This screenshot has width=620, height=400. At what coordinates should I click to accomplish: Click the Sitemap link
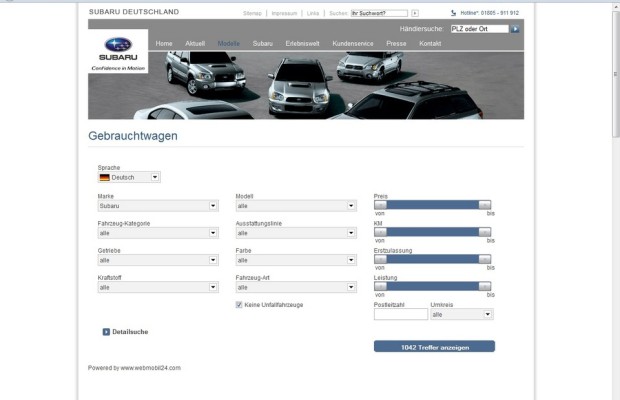click(x=252, y=13)
